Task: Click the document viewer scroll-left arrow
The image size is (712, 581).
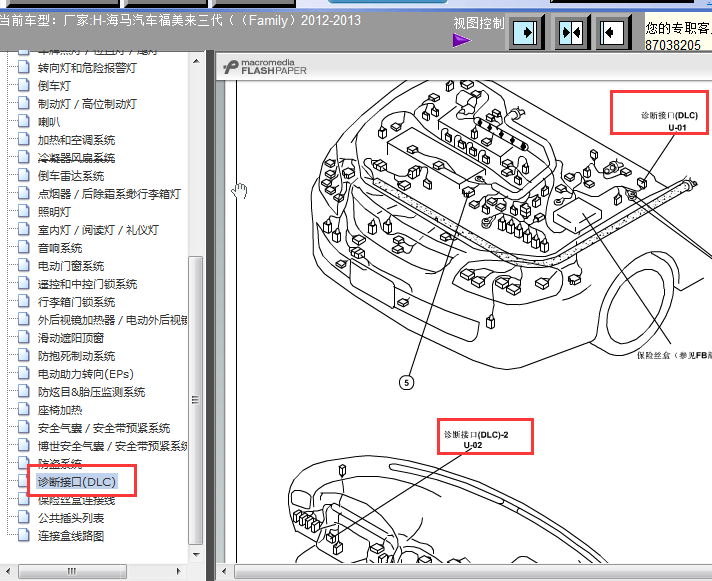Action: click(223, 571)
